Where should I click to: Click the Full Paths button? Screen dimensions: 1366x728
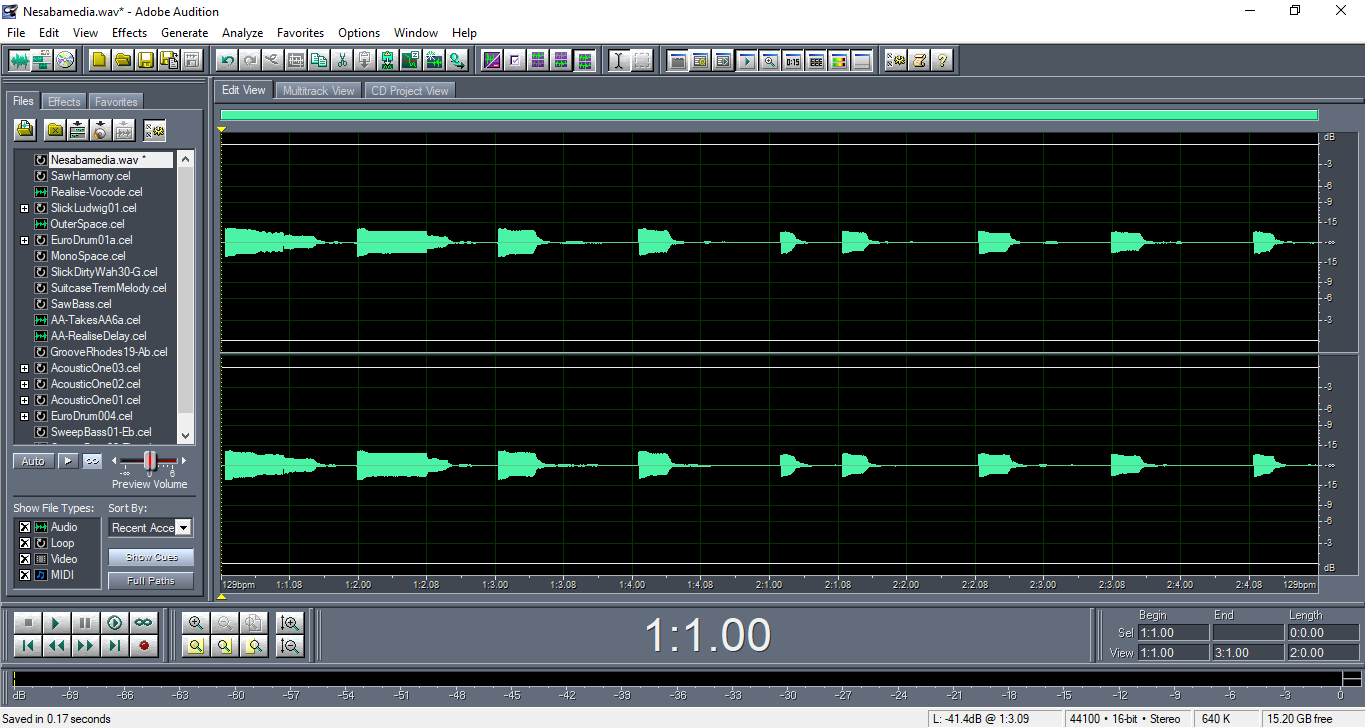[x=151, y=581]
